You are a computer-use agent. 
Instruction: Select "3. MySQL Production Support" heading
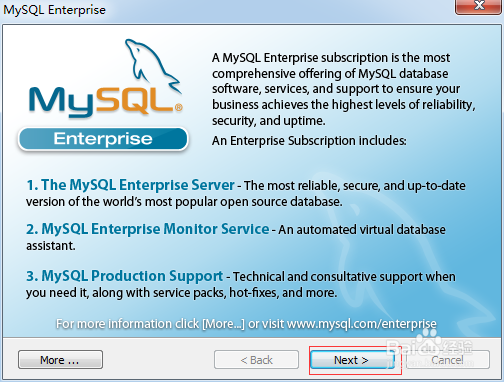(x=124, y=276)
